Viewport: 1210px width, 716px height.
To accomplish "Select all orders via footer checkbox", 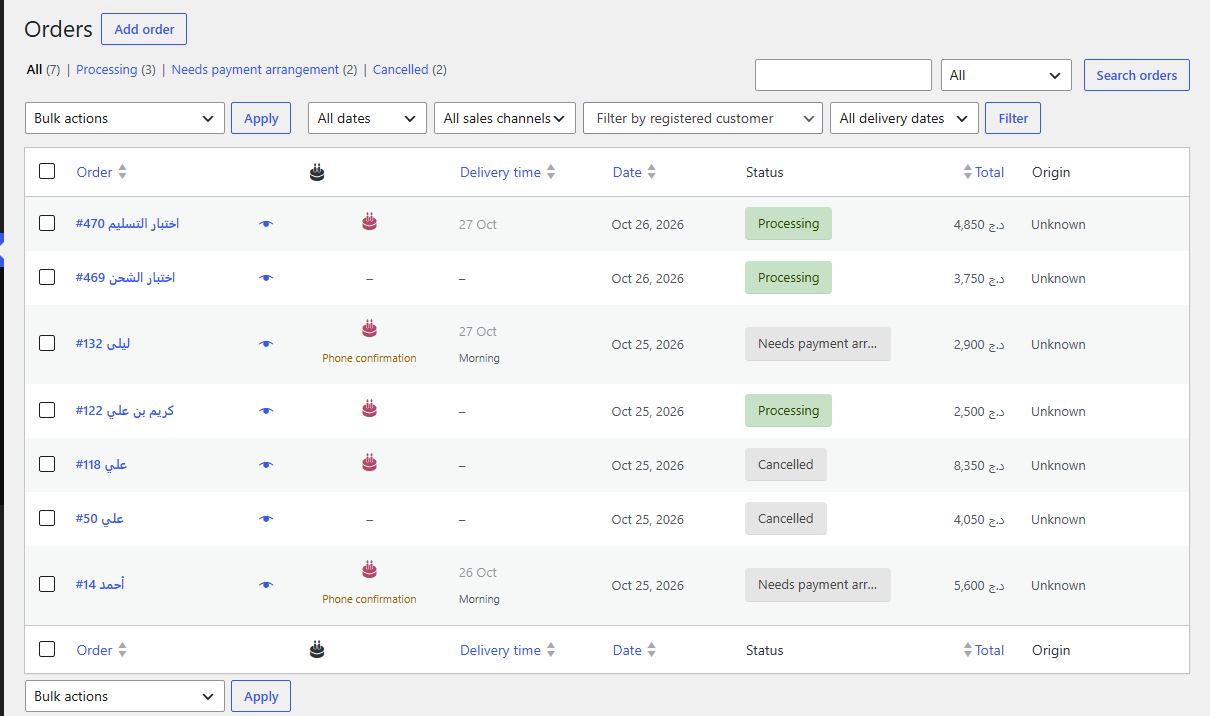I will point(47,649).
